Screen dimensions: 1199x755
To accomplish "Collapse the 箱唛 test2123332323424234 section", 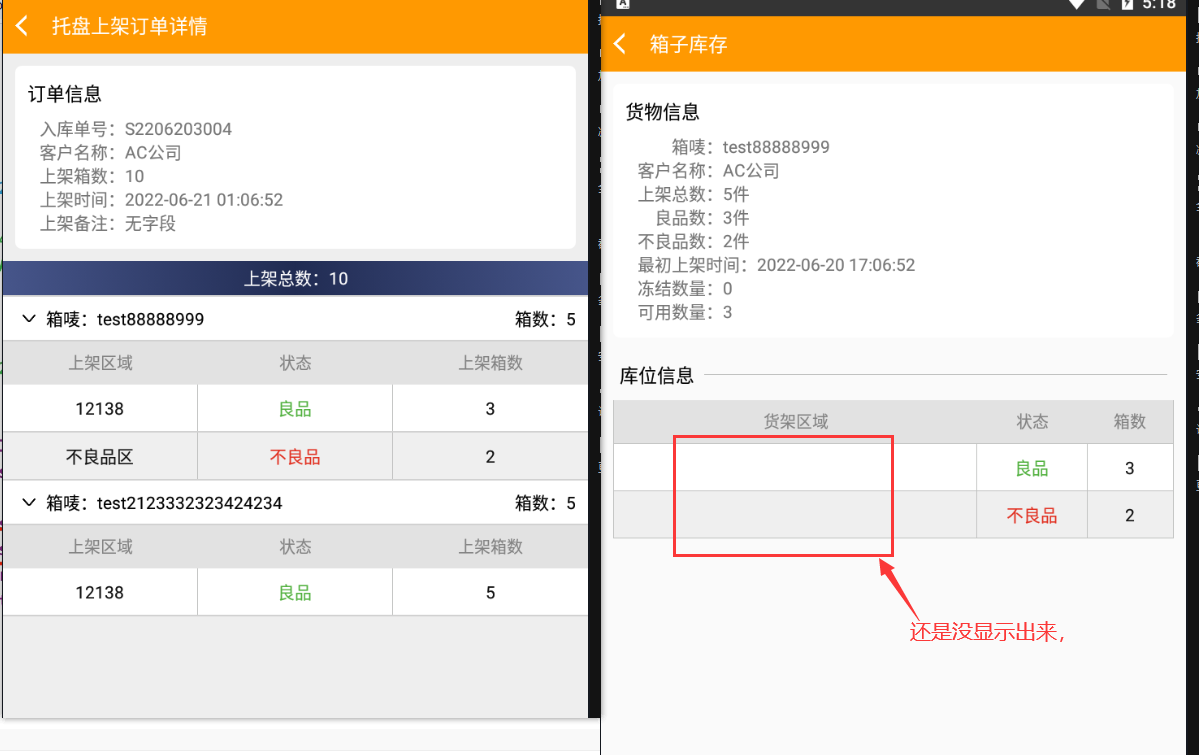I will [x=28, y=503].
